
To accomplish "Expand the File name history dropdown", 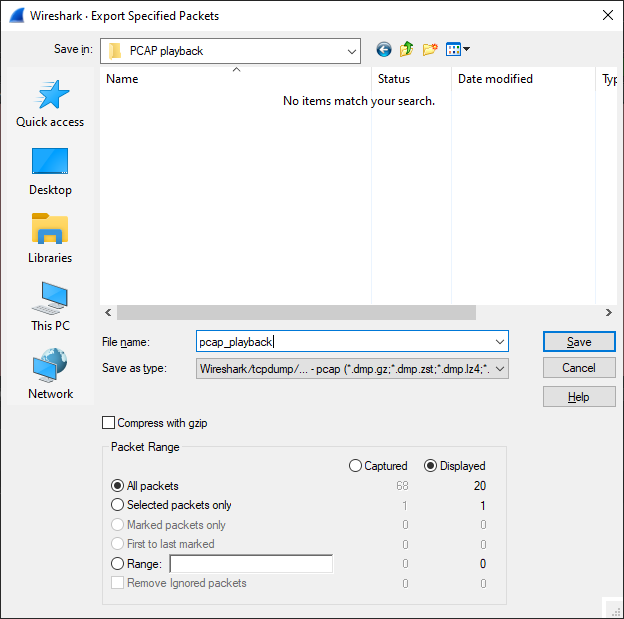I will pyautogui.click(x=499, y=342).
